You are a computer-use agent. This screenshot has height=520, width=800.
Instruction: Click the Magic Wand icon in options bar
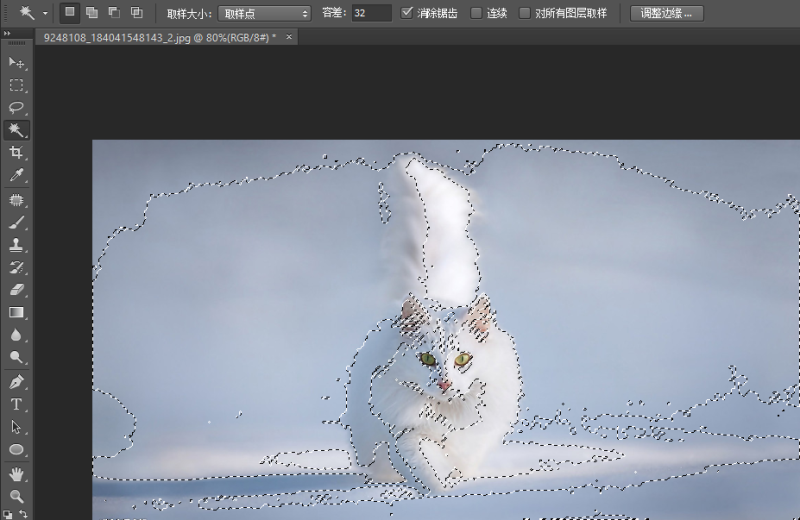point(27,13)
